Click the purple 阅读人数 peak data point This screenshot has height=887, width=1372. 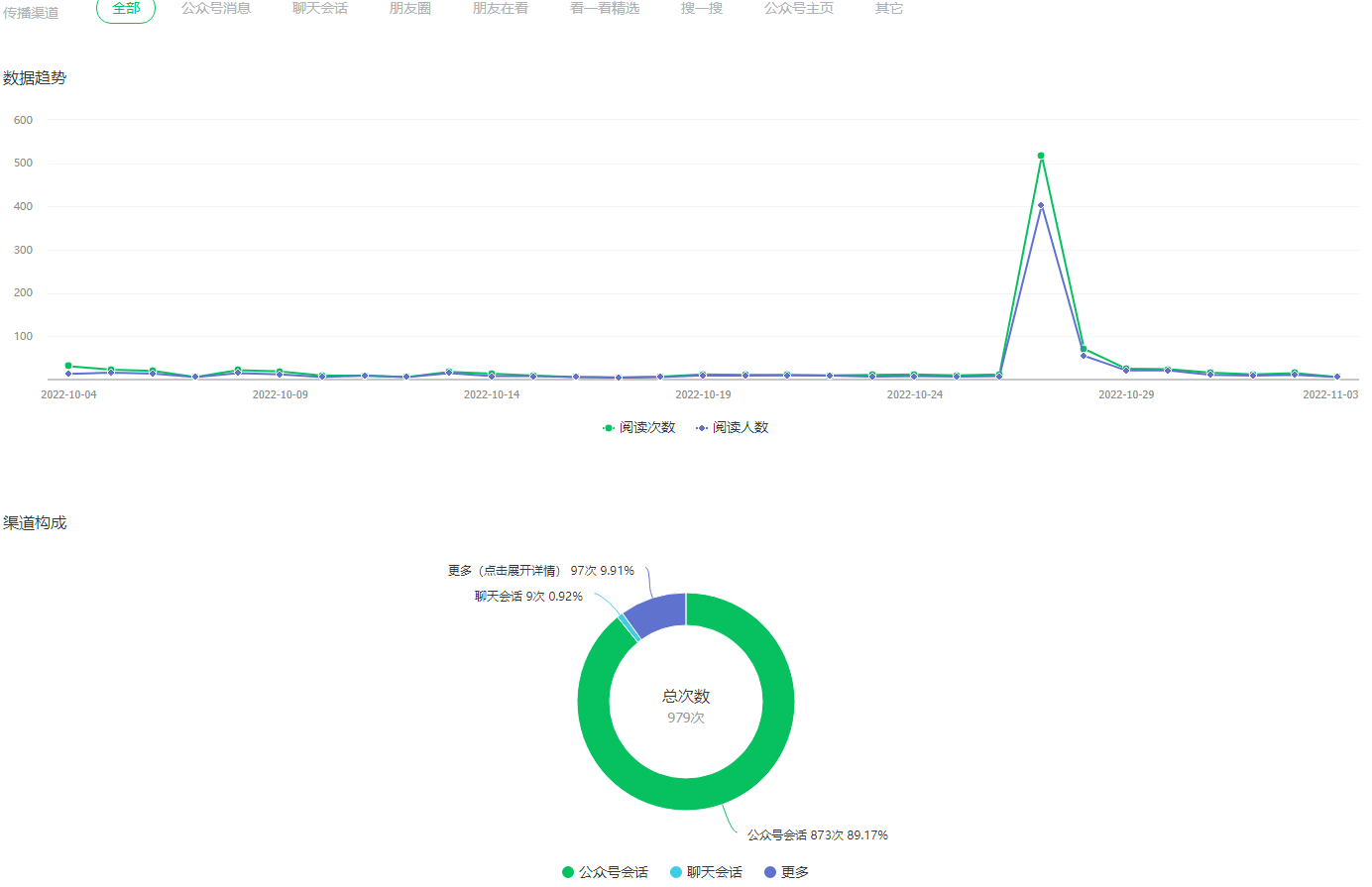tap(1041, 205)
